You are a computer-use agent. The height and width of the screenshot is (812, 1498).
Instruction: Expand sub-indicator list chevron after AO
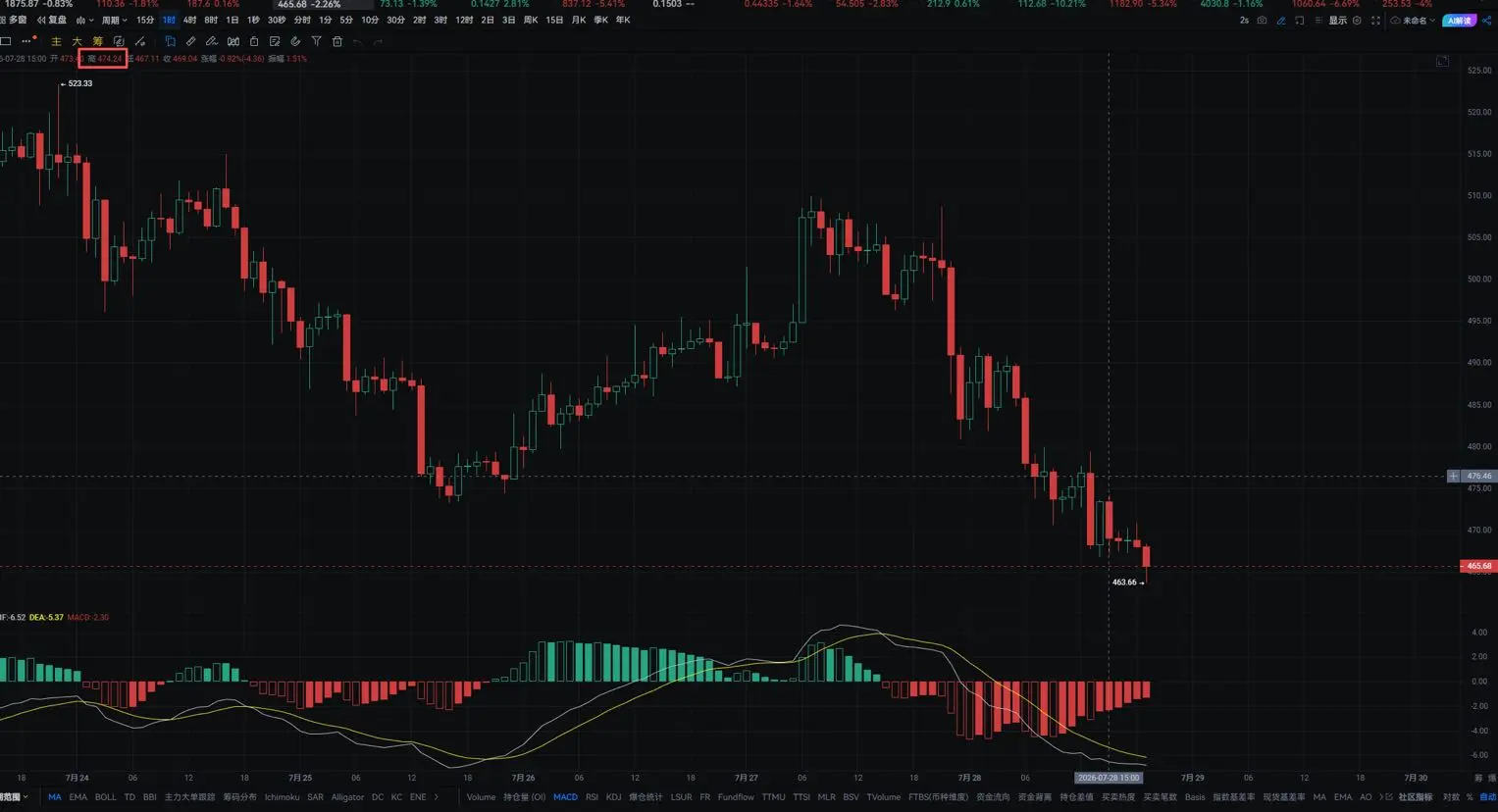[1381, 797]
